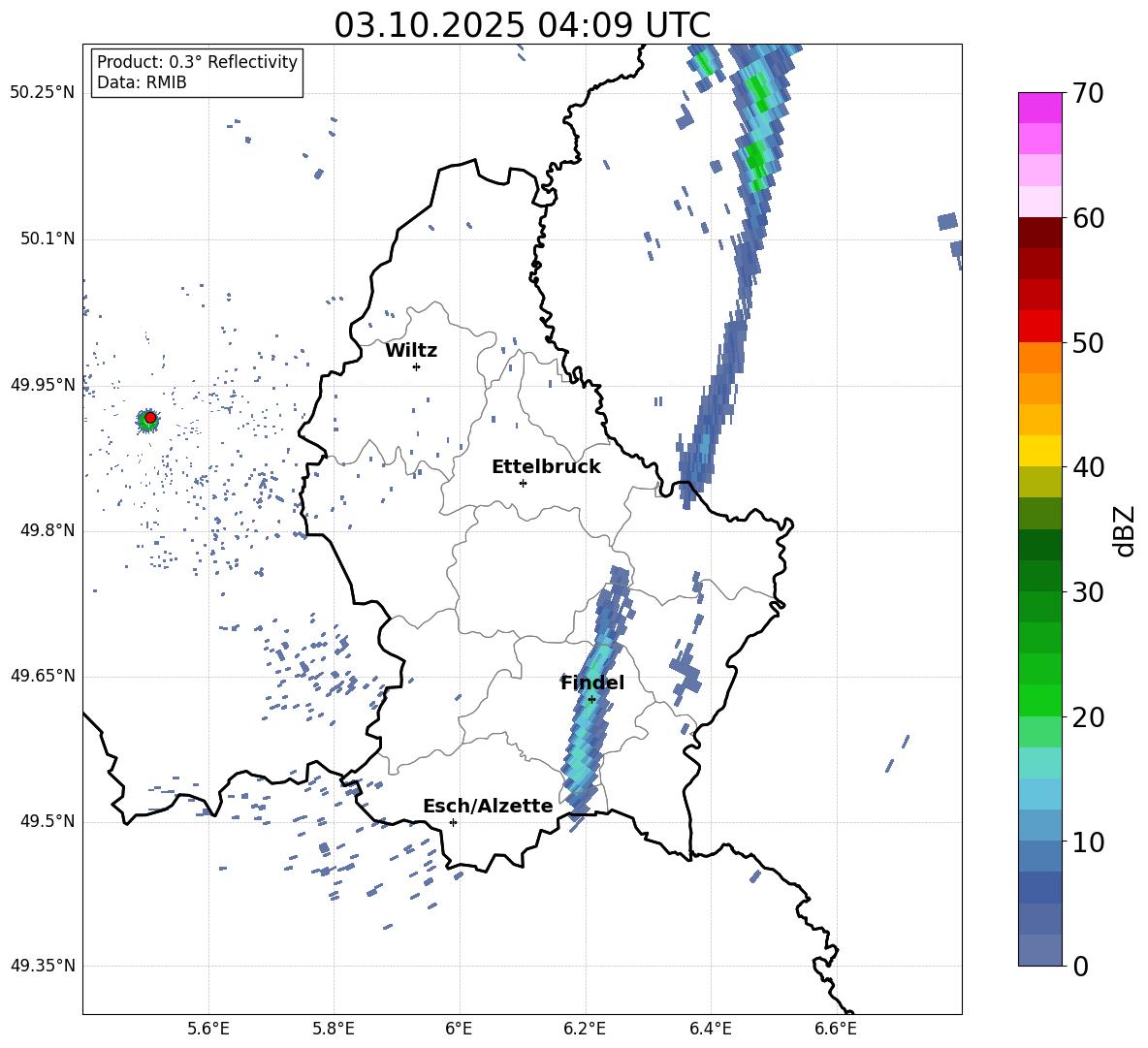Click the 49.65°N latitude label

tap(43, 676)
